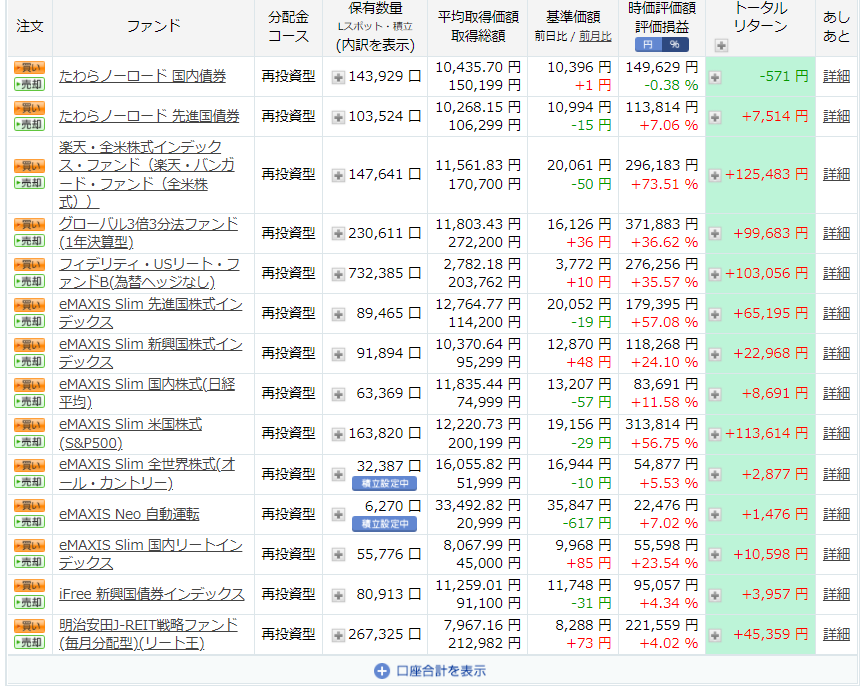Switch 評価損益 display to 円
Screen dimensions: 863x697
tap(648, 45)
